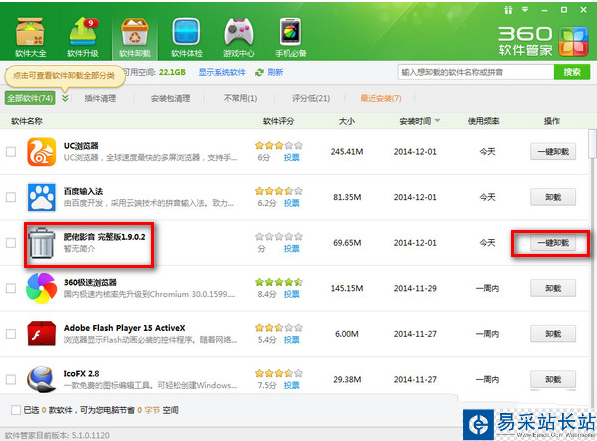Tick the checkbox for 百度输入法
This screenshot has height=441, width=597.
(x=11, y=197)
